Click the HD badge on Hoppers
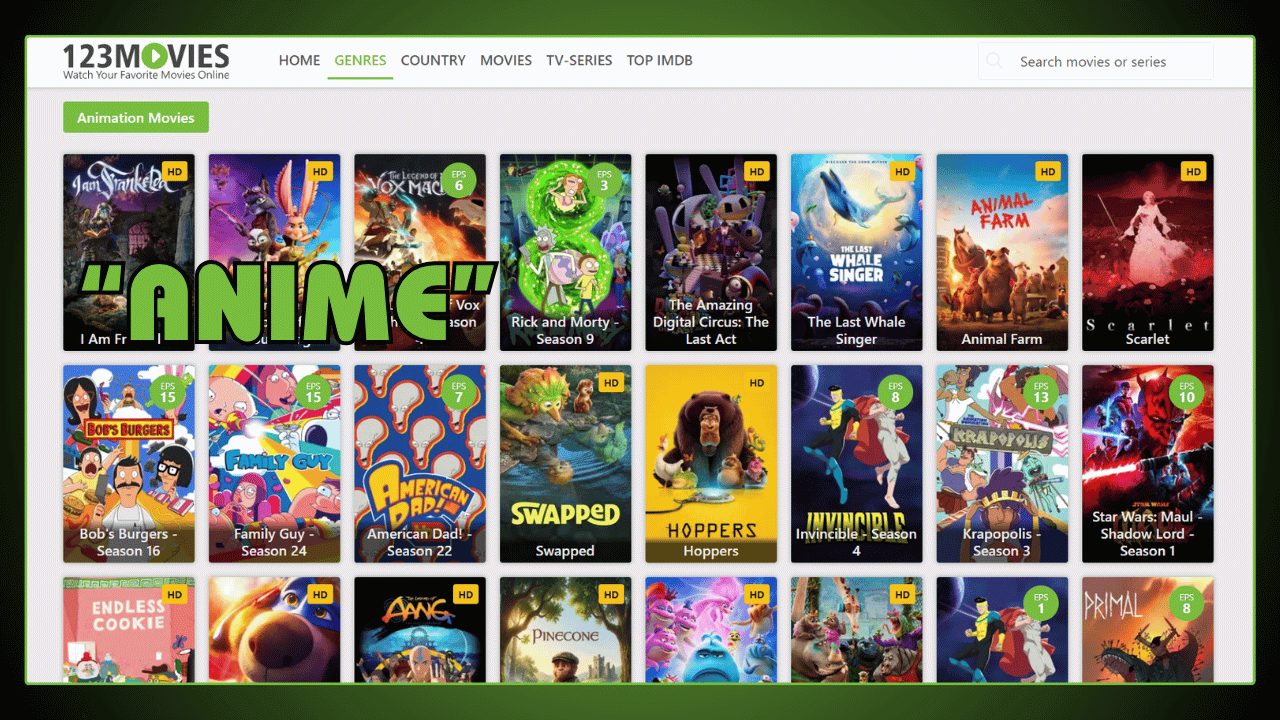This screenshot has width=1280, height=720. [x=757, y=382]
